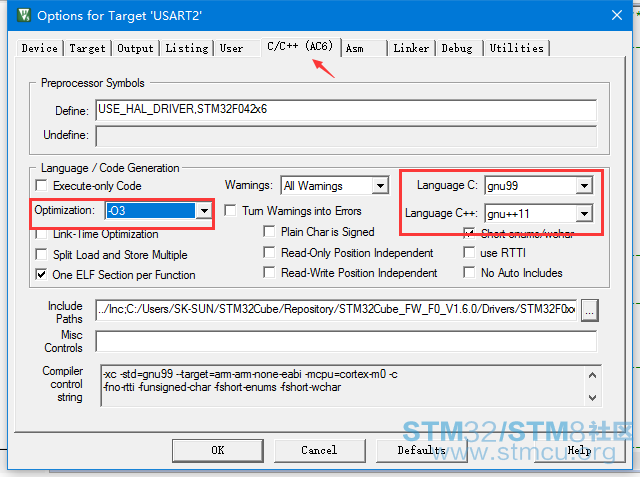Open Help for this dialog
This screenshot has width=640, height=477.
(580, 450)
